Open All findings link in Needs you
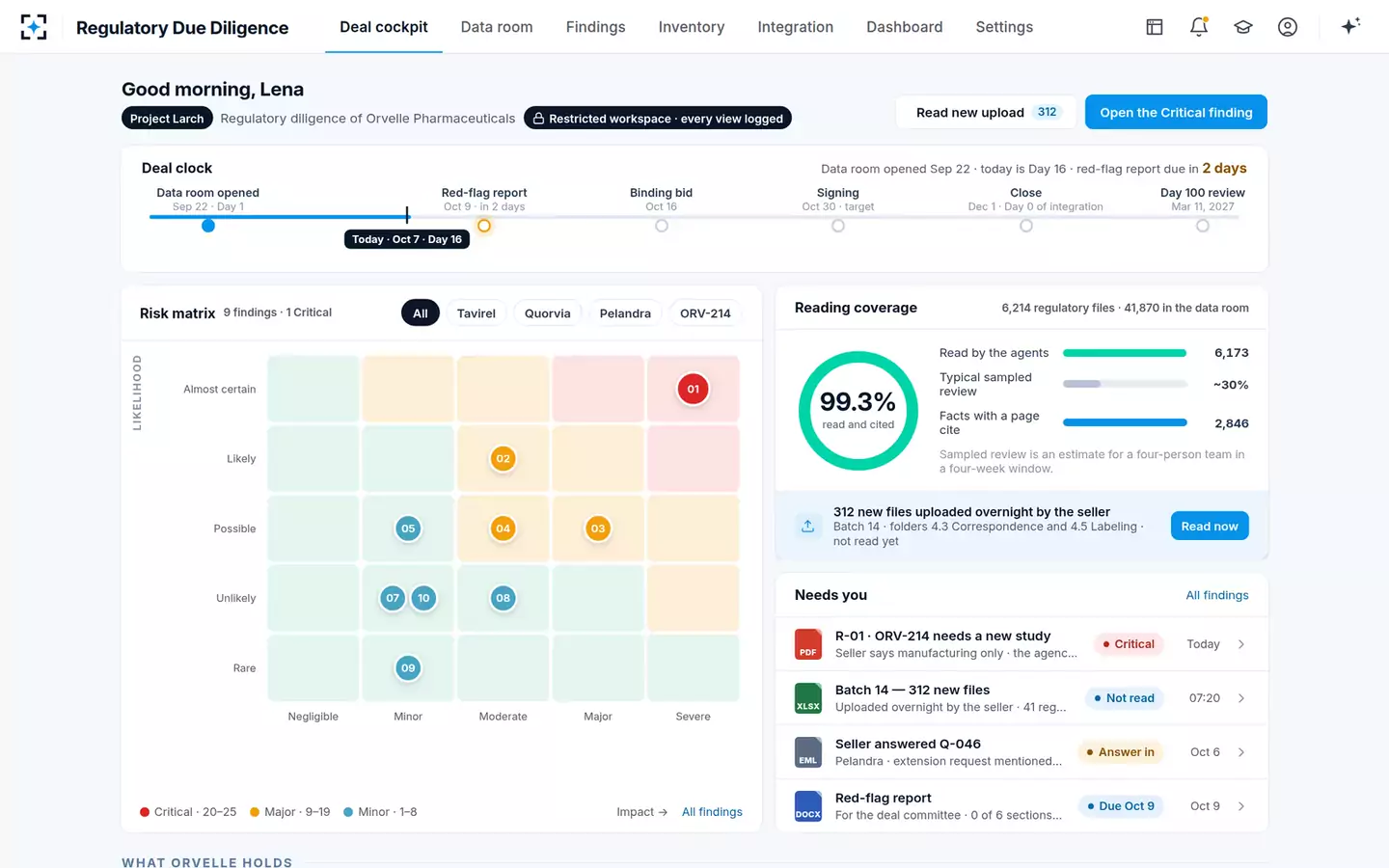 coord(1217,595)
